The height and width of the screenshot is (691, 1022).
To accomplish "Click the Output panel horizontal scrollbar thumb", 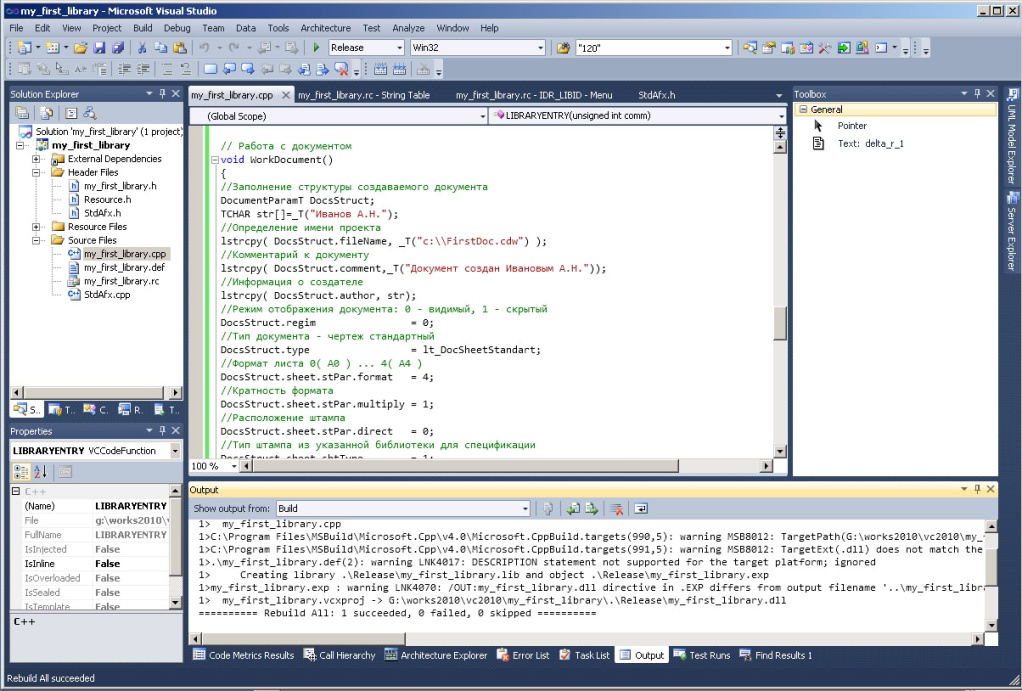I will [304, 639].
